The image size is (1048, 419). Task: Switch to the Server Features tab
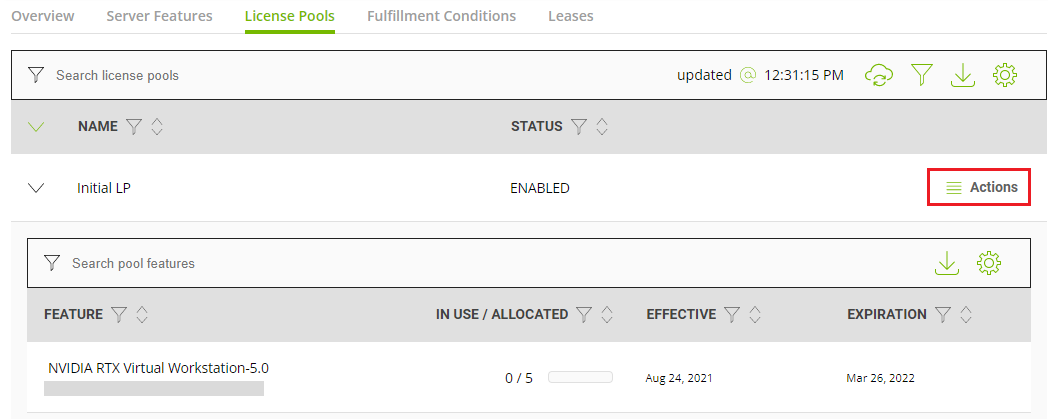(159, 16)
